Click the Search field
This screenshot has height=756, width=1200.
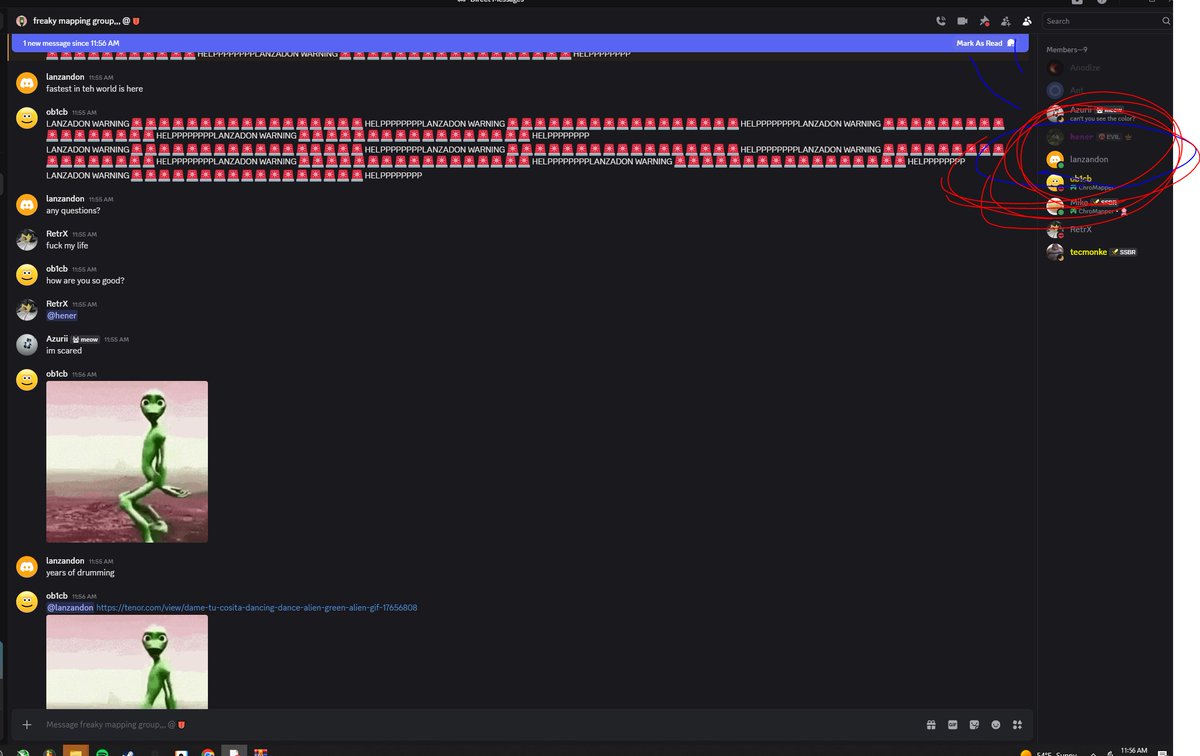point(1106,20)
